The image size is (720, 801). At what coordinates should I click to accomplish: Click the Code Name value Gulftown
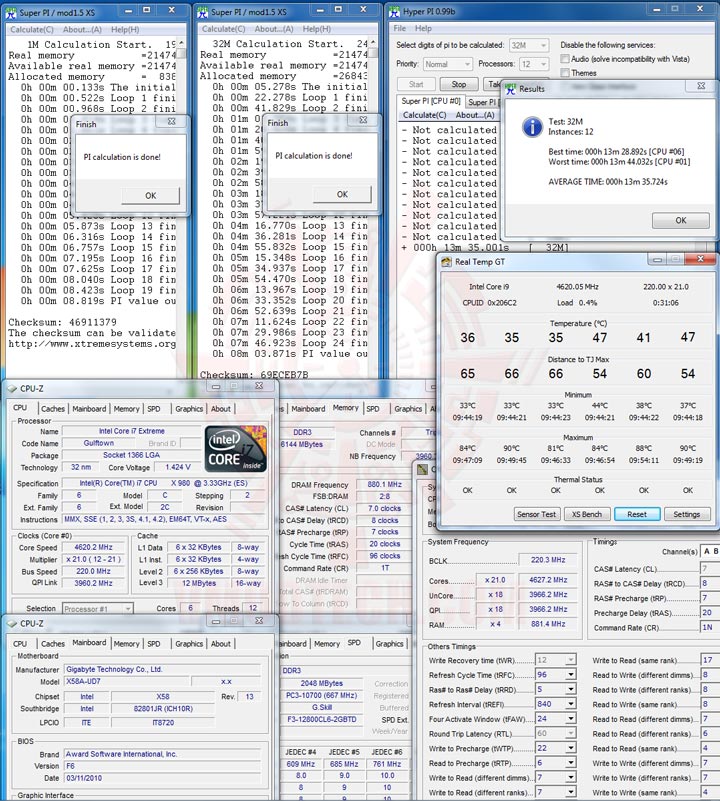pyautogui.click(x=99, y=443)
